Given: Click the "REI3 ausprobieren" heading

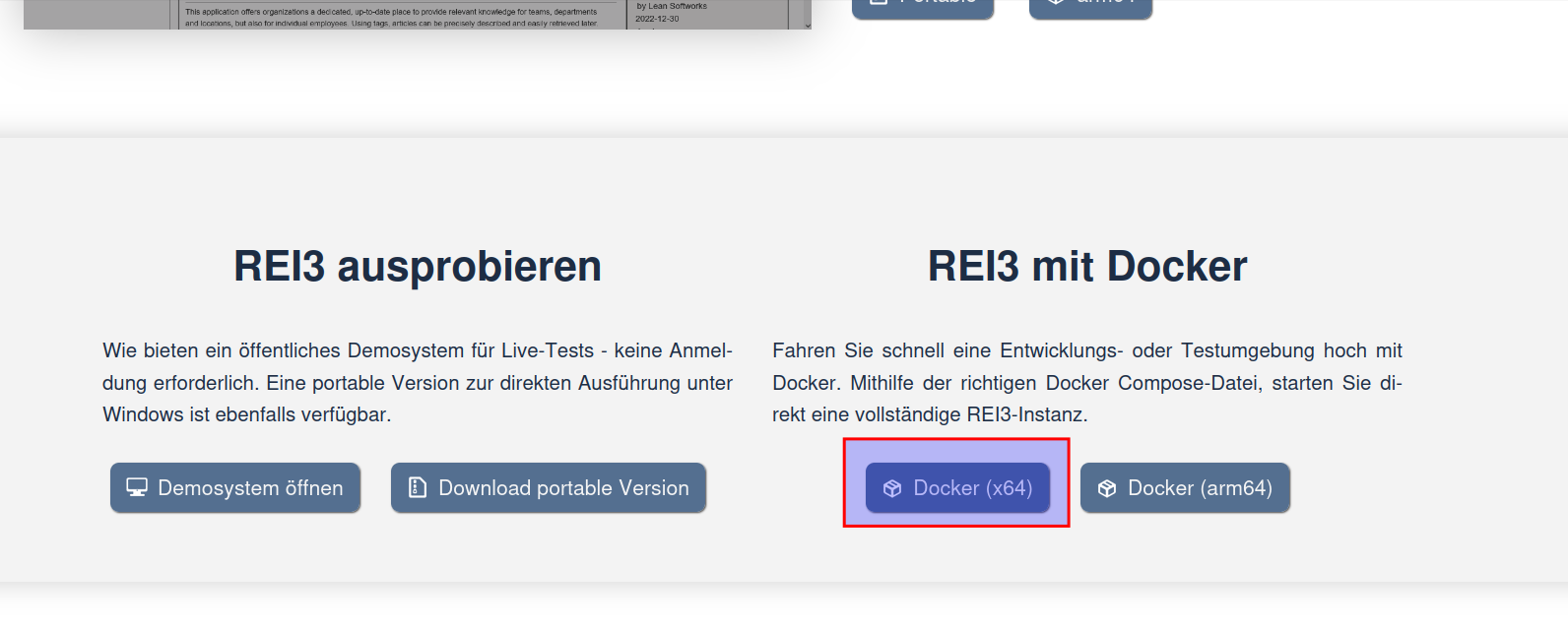Looking at the screenshot, I should tap(418, 267).
